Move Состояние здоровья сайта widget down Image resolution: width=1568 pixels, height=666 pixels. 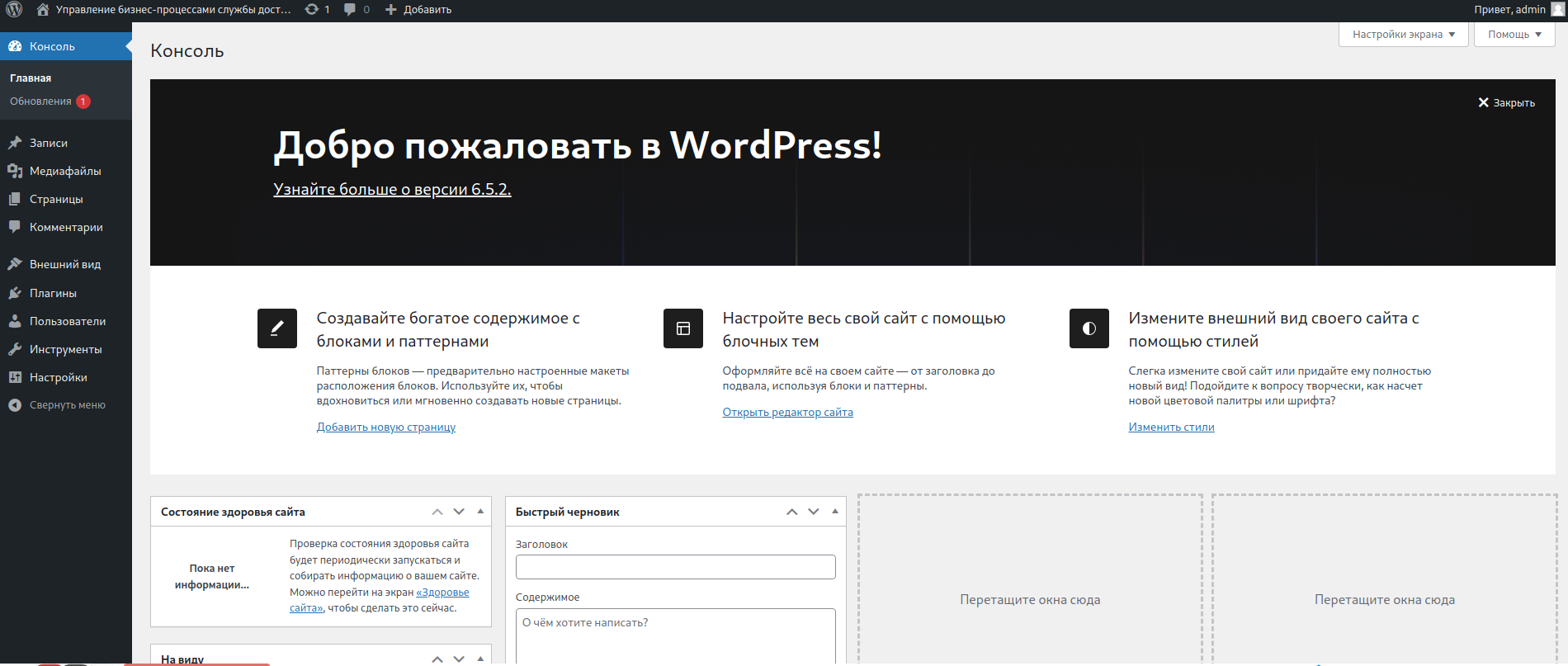(459, 512)
